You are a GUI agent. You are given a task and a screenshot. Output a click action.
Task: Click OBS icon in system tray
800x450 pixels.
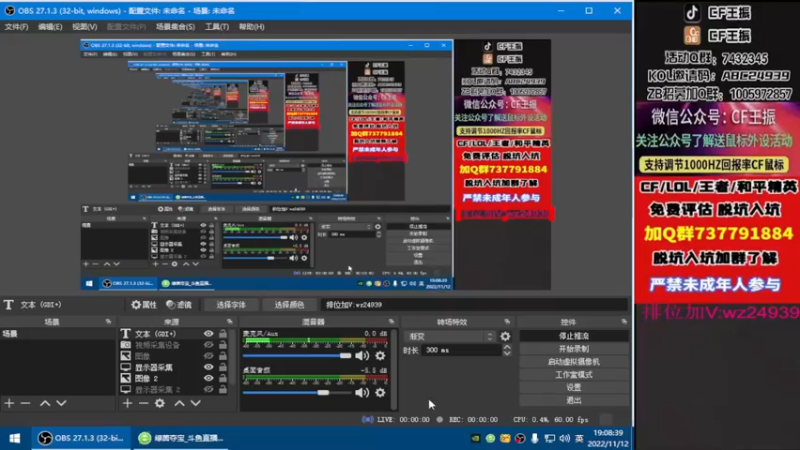[x=519, y=438]
